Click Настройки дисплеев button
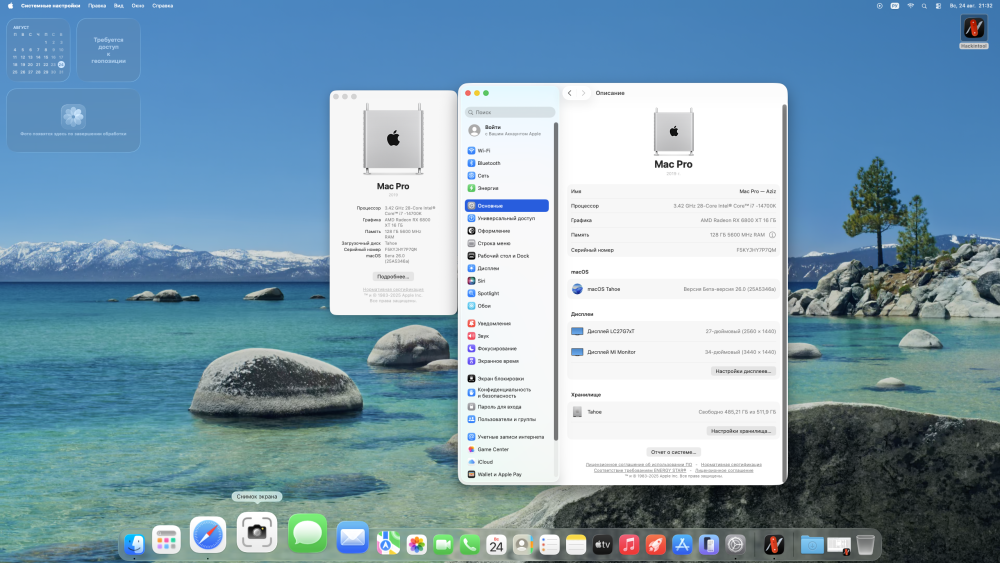Viewport: 1000px width, 563px height. [743, 371]
